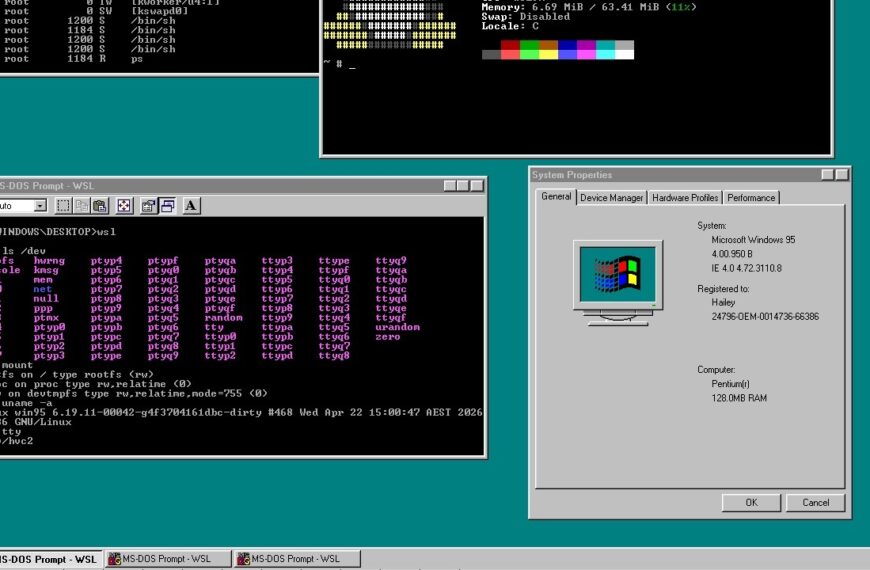
Task: Click the 'Pentium(r)' computer text
Action: [730, 384]
